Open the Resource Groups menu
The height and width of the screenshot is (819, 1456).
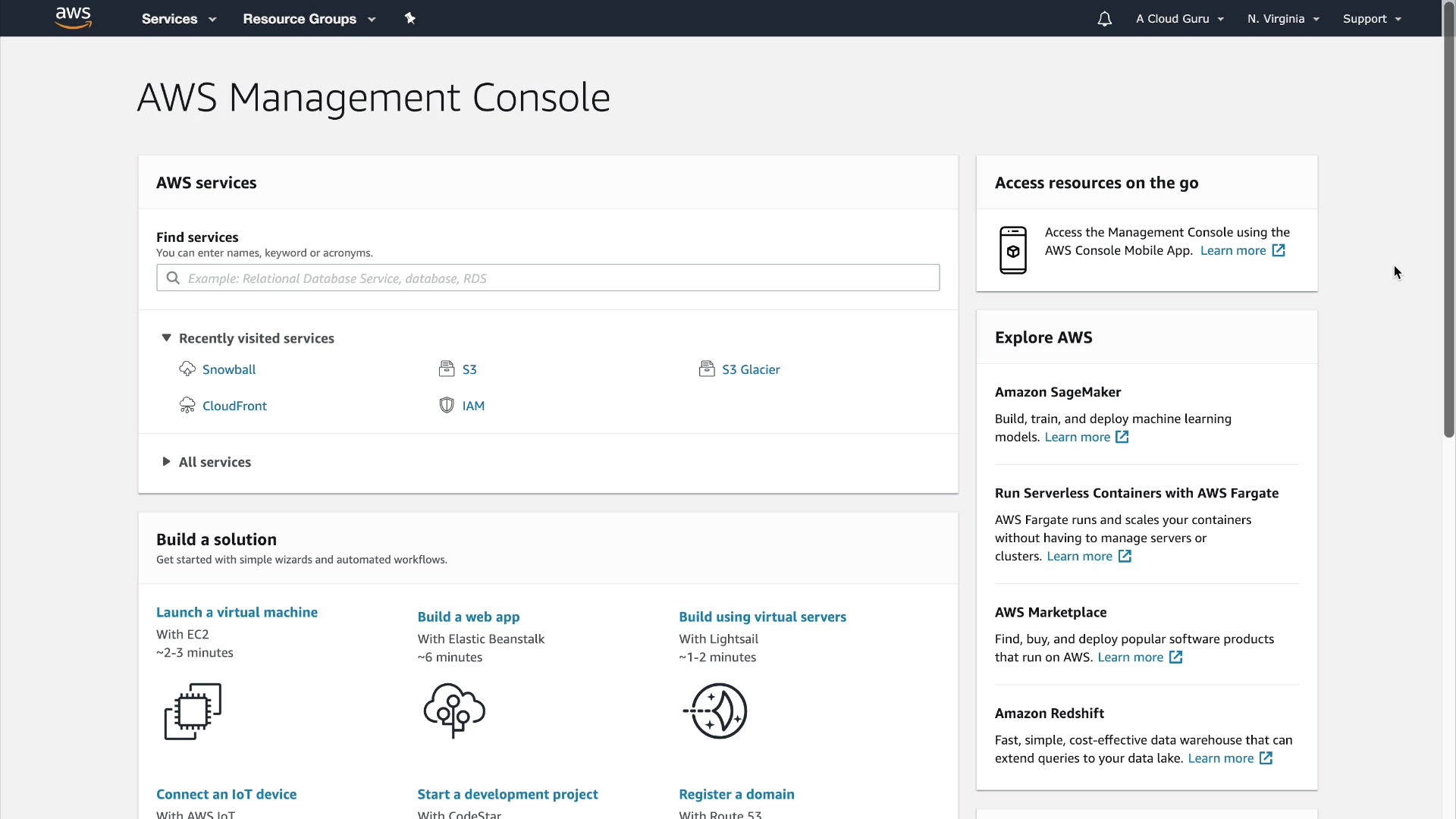(309, 19)
